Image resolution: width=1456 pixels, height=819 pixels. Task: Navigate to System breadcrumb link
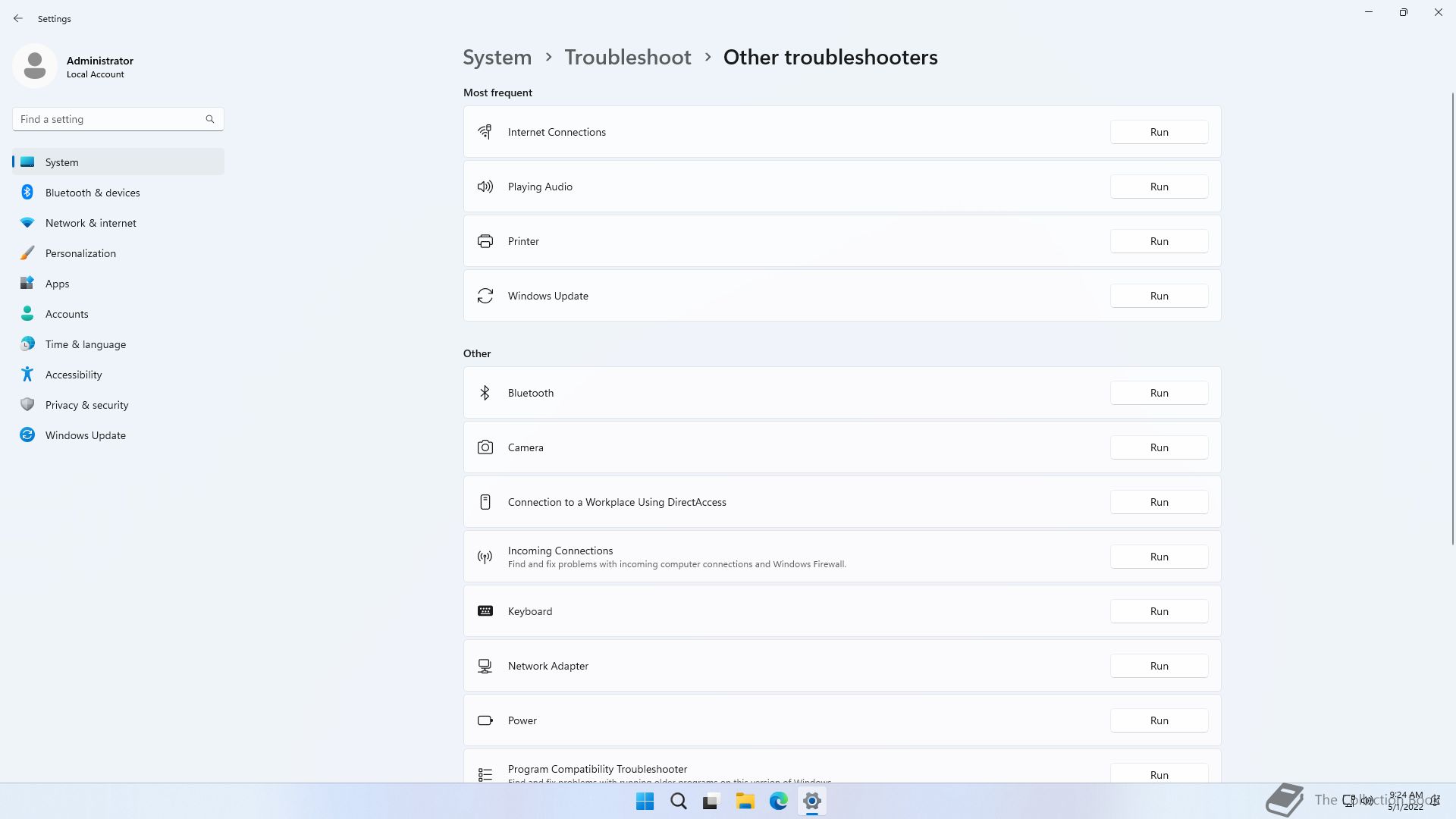pos(497,58)
